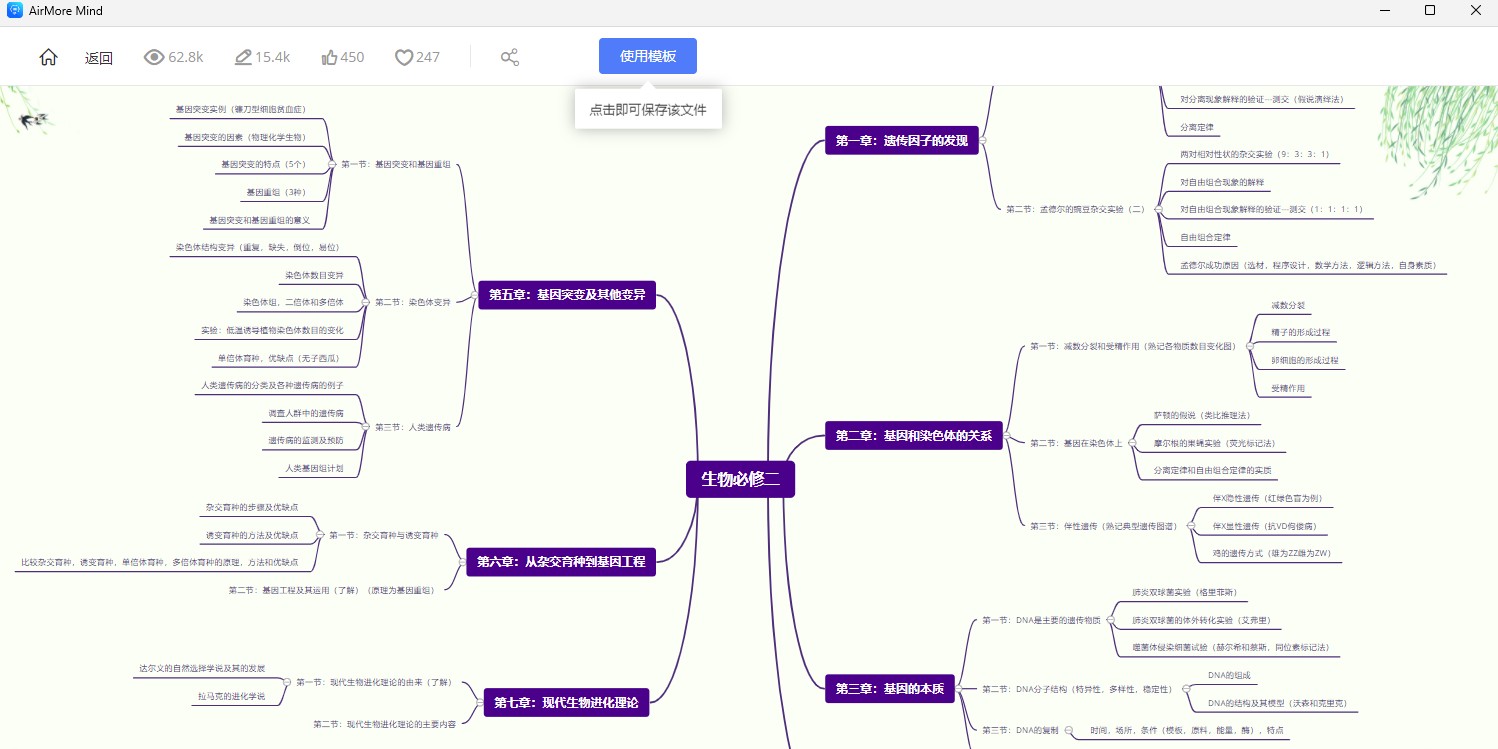Select the 第五章:基因突变及其他变异 node
The height and width of the screenshot is (749, 1498).
(x=567, y=295)
